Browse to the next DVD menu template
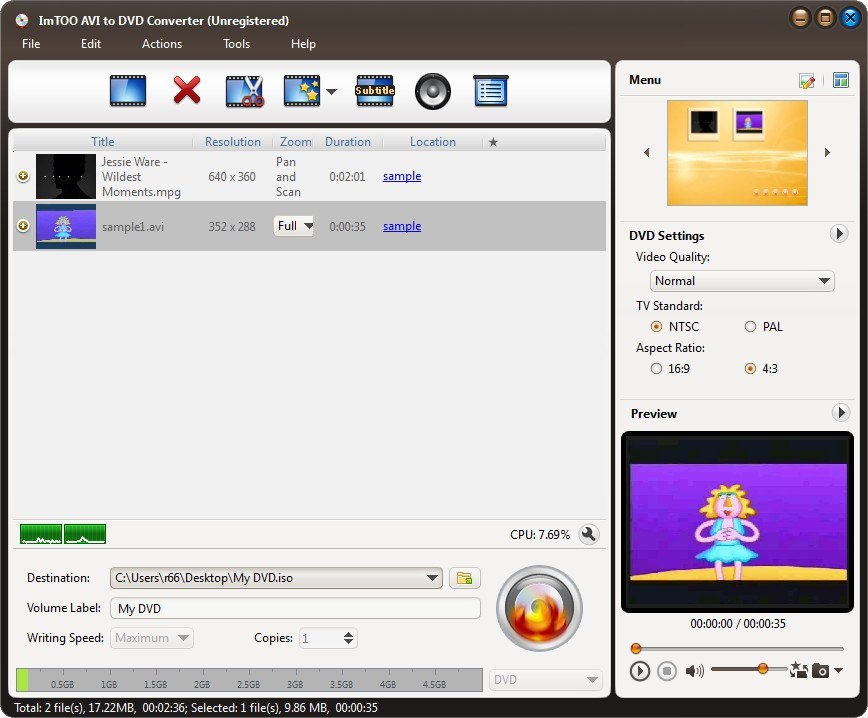This screenshot has width=868, height=718. coord(827,153)
